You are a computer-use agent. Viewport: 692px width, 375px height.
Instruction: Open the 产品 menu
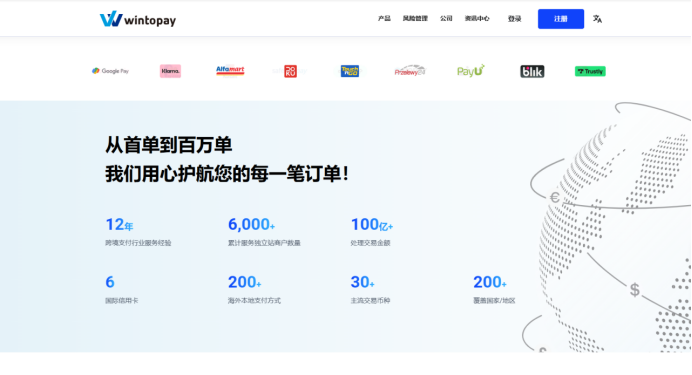384,19
